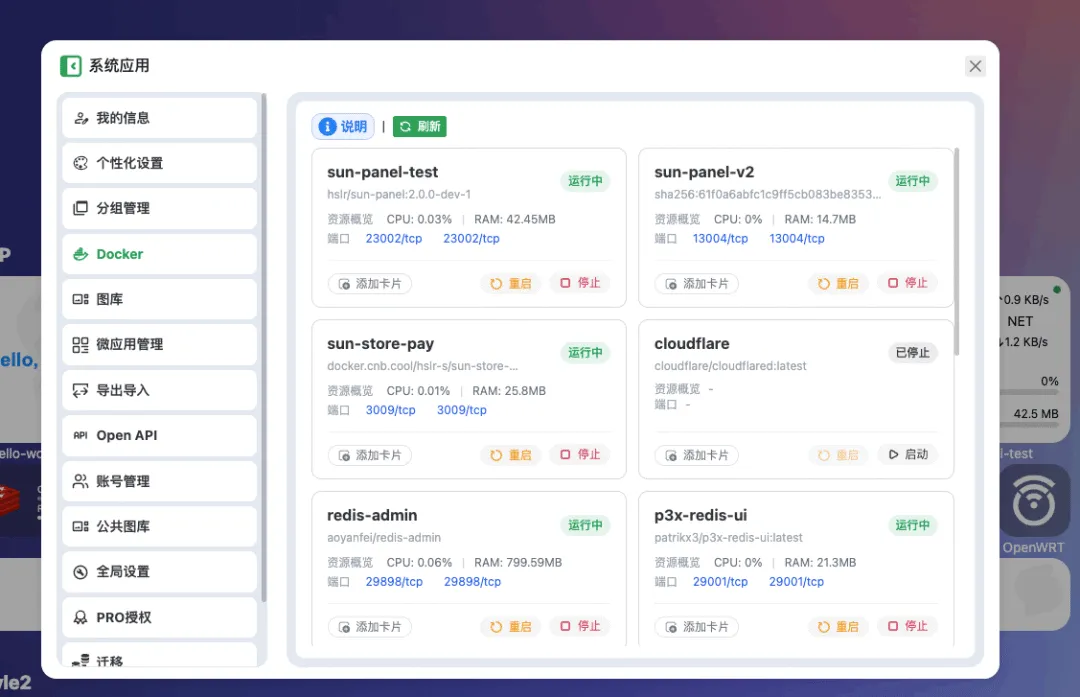Screen dimensions: 1080x697
Task: Open first 13004/tcp port link
Action: [x=720, y=238]
